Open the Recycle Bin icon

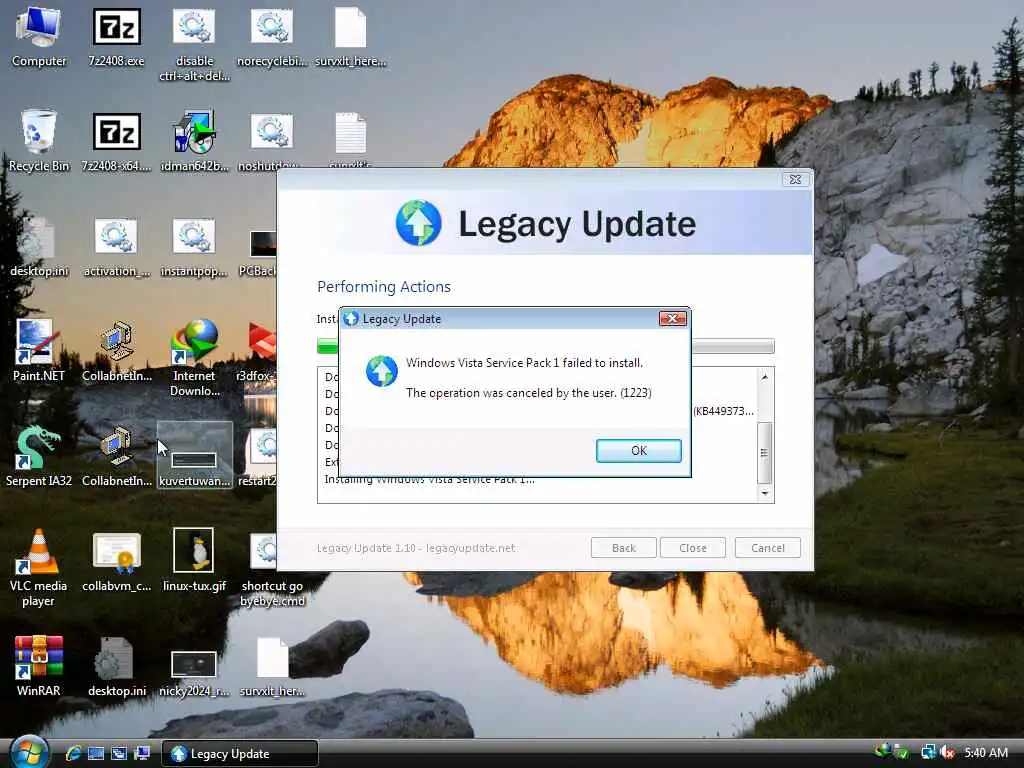(x=39, y=141)
